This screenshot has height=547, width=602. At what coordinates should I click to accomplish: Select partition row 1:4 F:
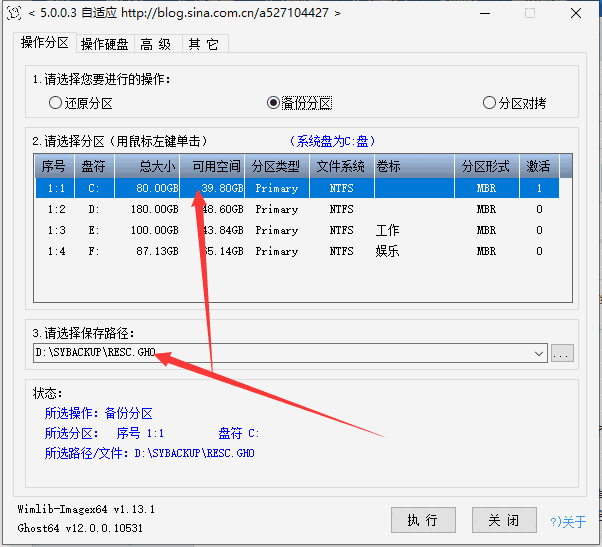pos(297,251)
